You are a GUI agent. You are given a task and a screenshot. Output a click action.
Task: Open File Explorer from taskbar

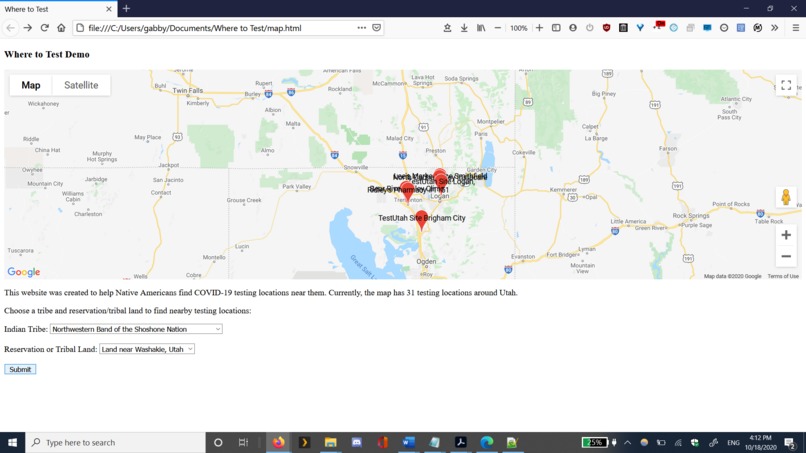(331, 442)
